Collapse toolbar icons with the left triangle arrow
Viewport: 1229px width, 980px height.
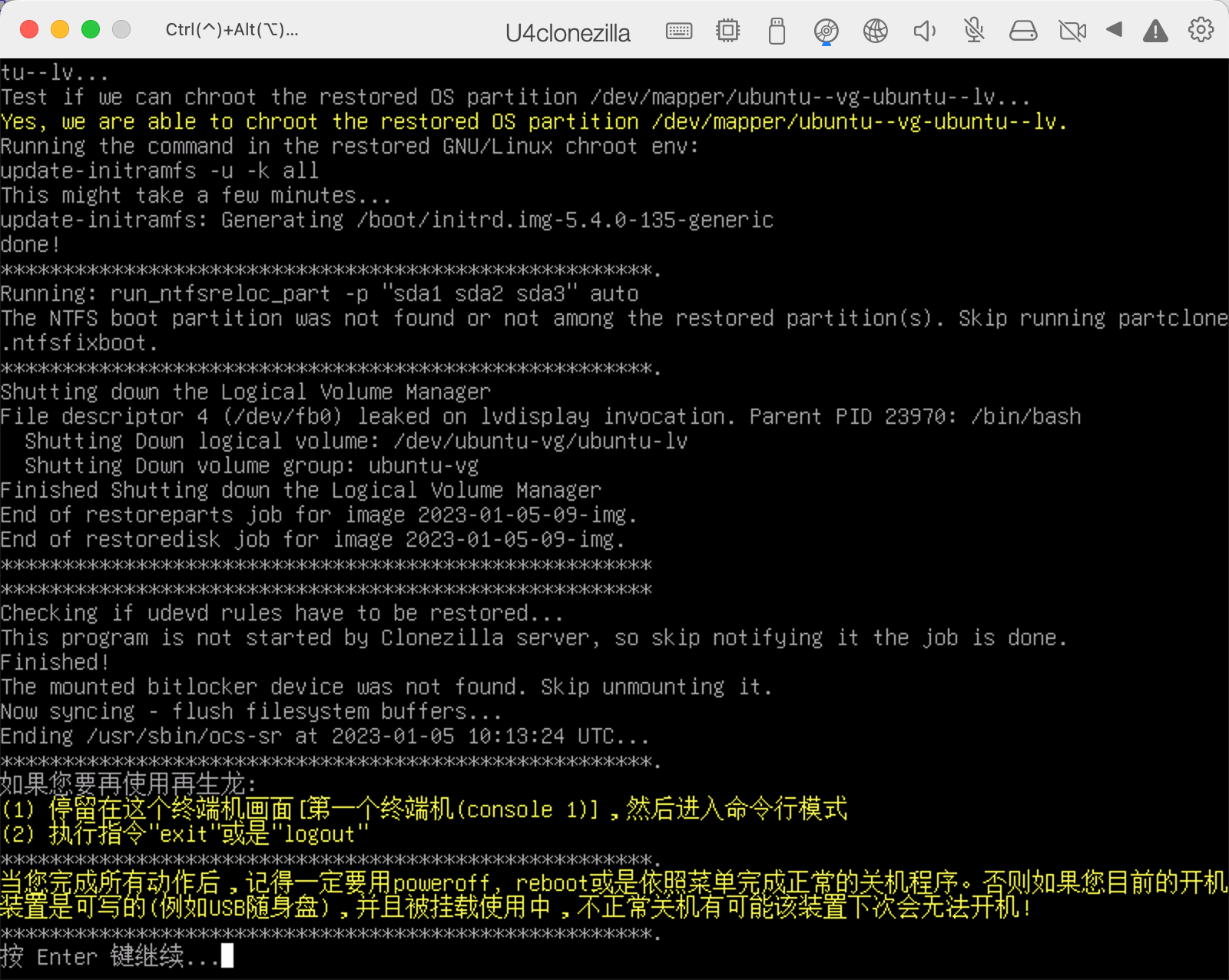tap(1114, 30)
